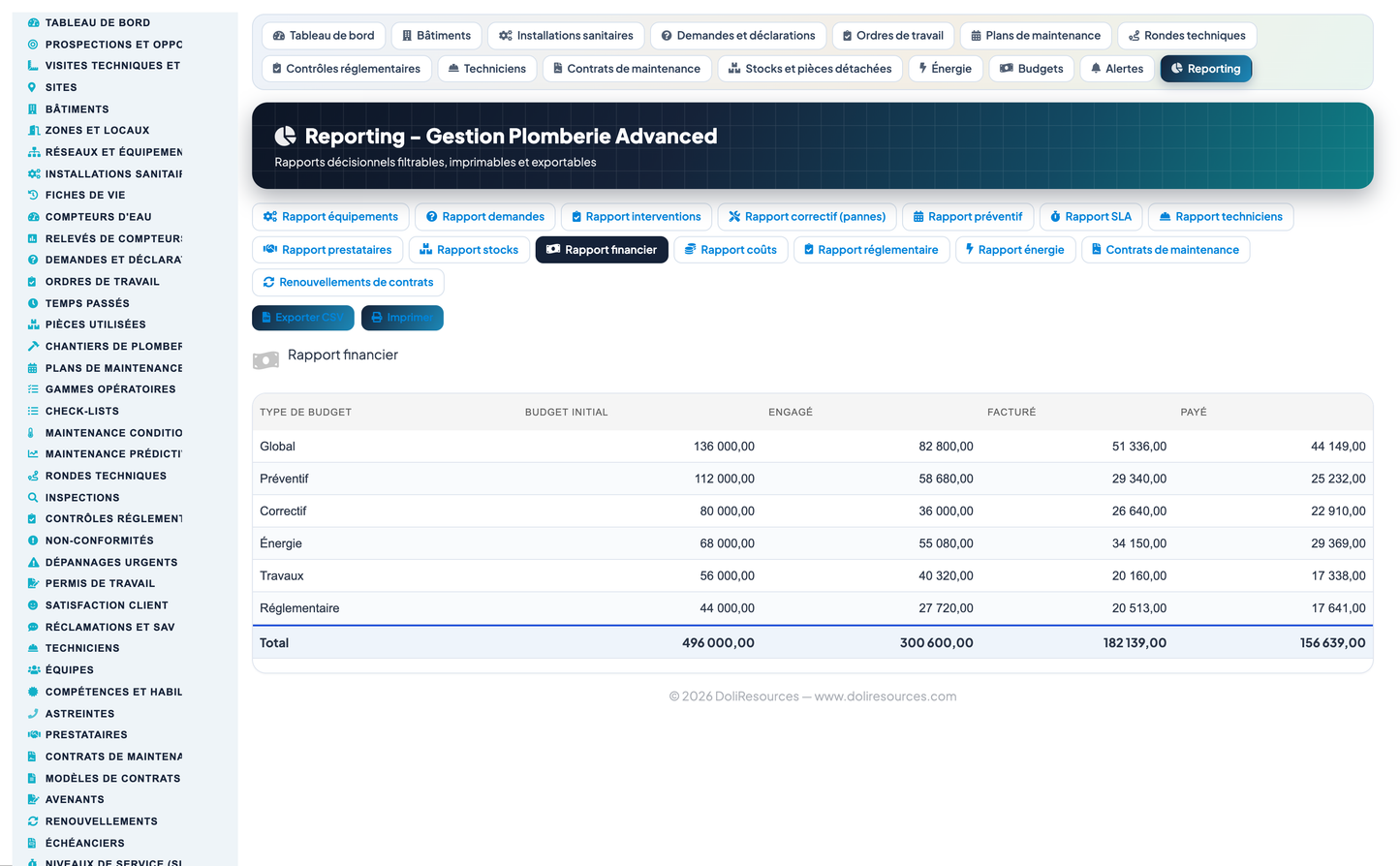Select the Stocks et pièces détachées tab
The width and height of the screenshot is (1400, 866).
810,69
